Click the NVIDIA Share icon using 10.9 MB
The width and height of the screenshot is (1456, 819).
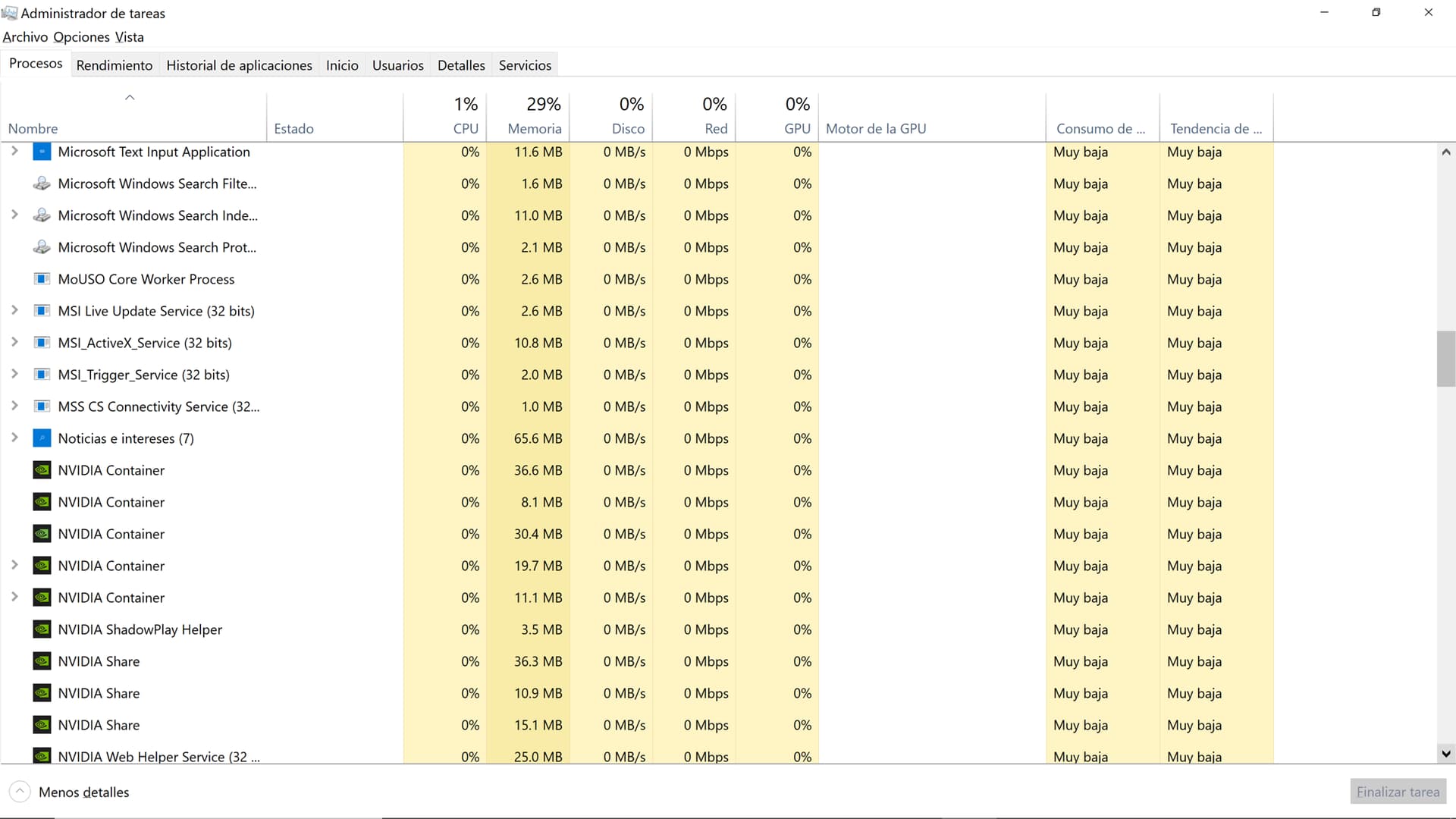tap(42, 693)
